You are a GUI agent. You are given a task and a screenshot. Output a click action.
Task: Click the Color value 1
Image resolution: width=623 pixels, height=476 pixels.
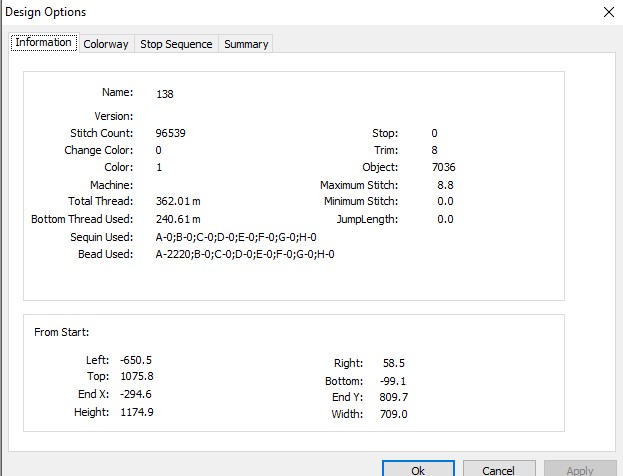pos(159,167)
